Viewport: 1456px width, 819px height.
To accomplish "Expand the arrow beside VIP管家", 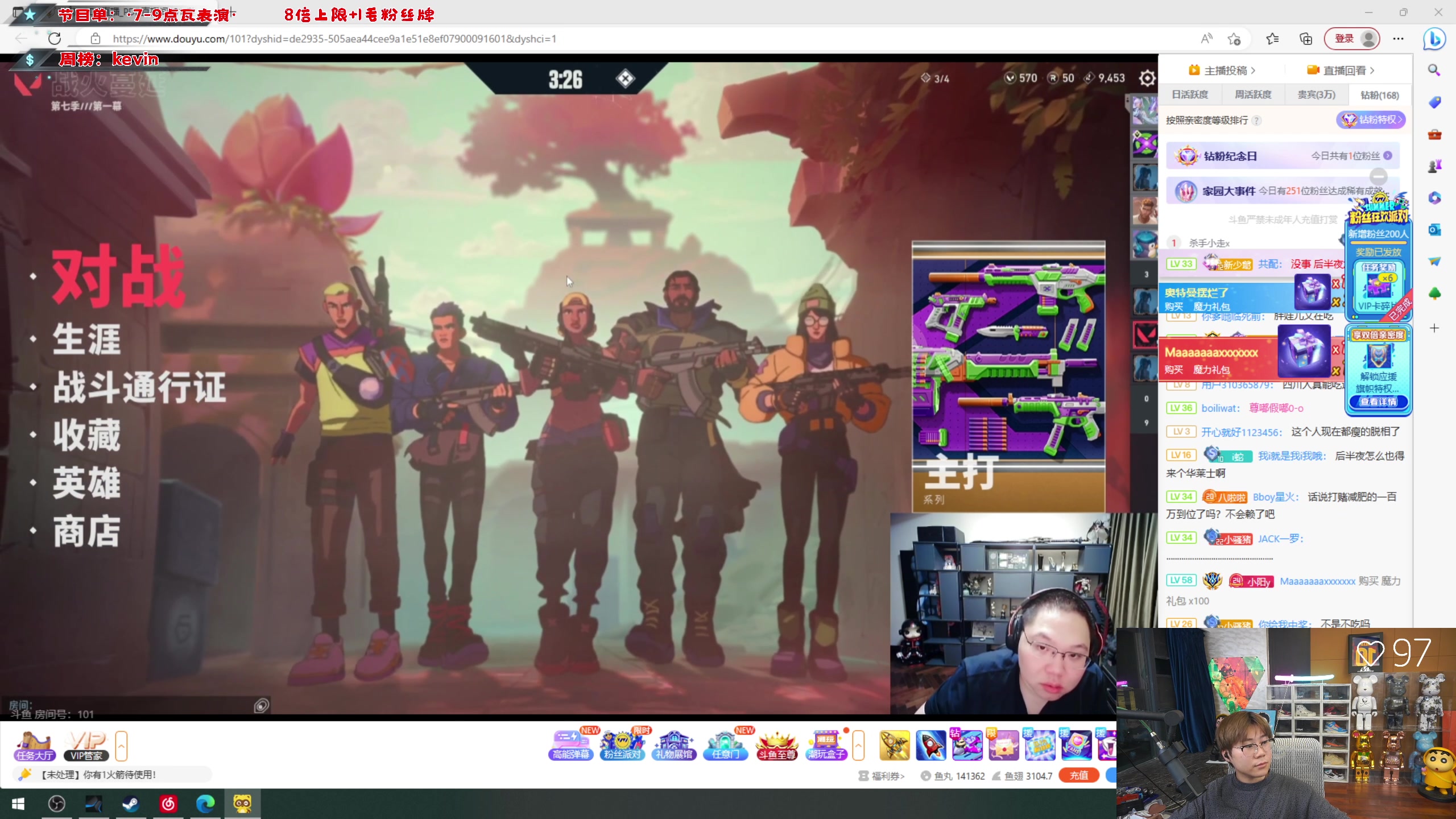I will coord(121,746).
